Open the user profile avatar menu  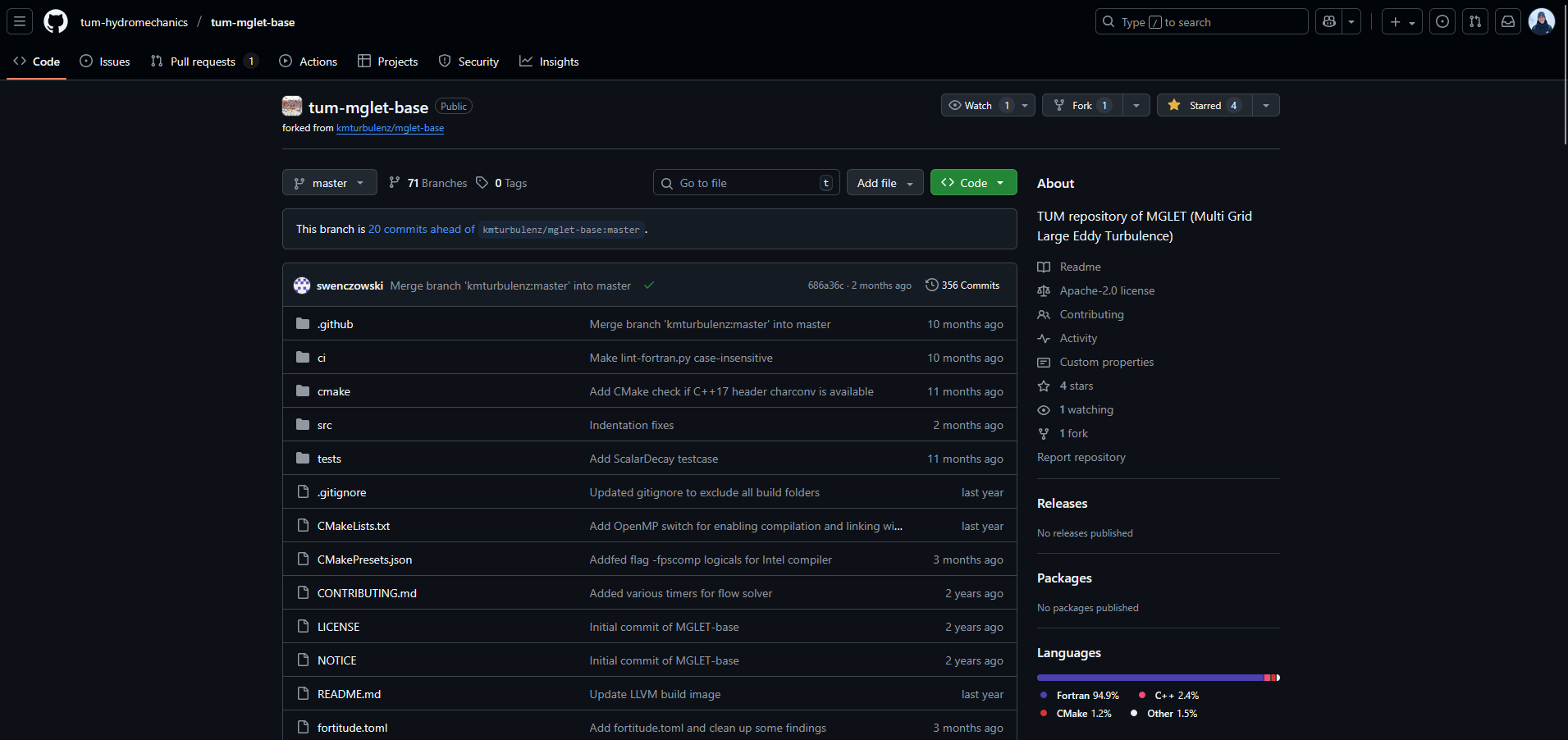point(1541,22)
